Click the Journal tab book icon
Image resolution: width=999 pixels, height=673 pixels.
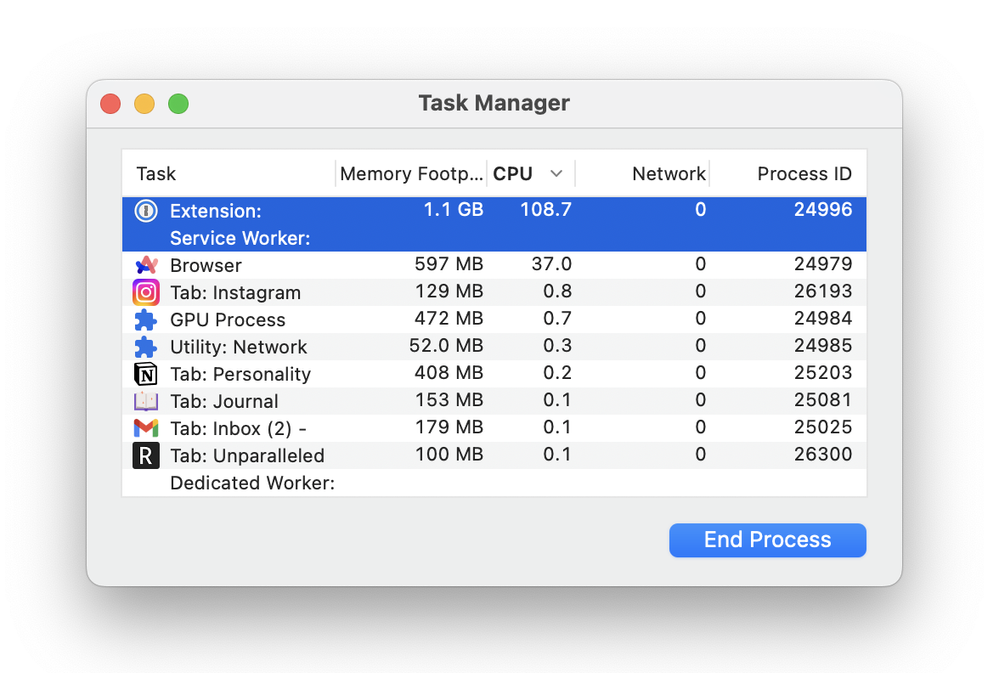pos(146,401)
